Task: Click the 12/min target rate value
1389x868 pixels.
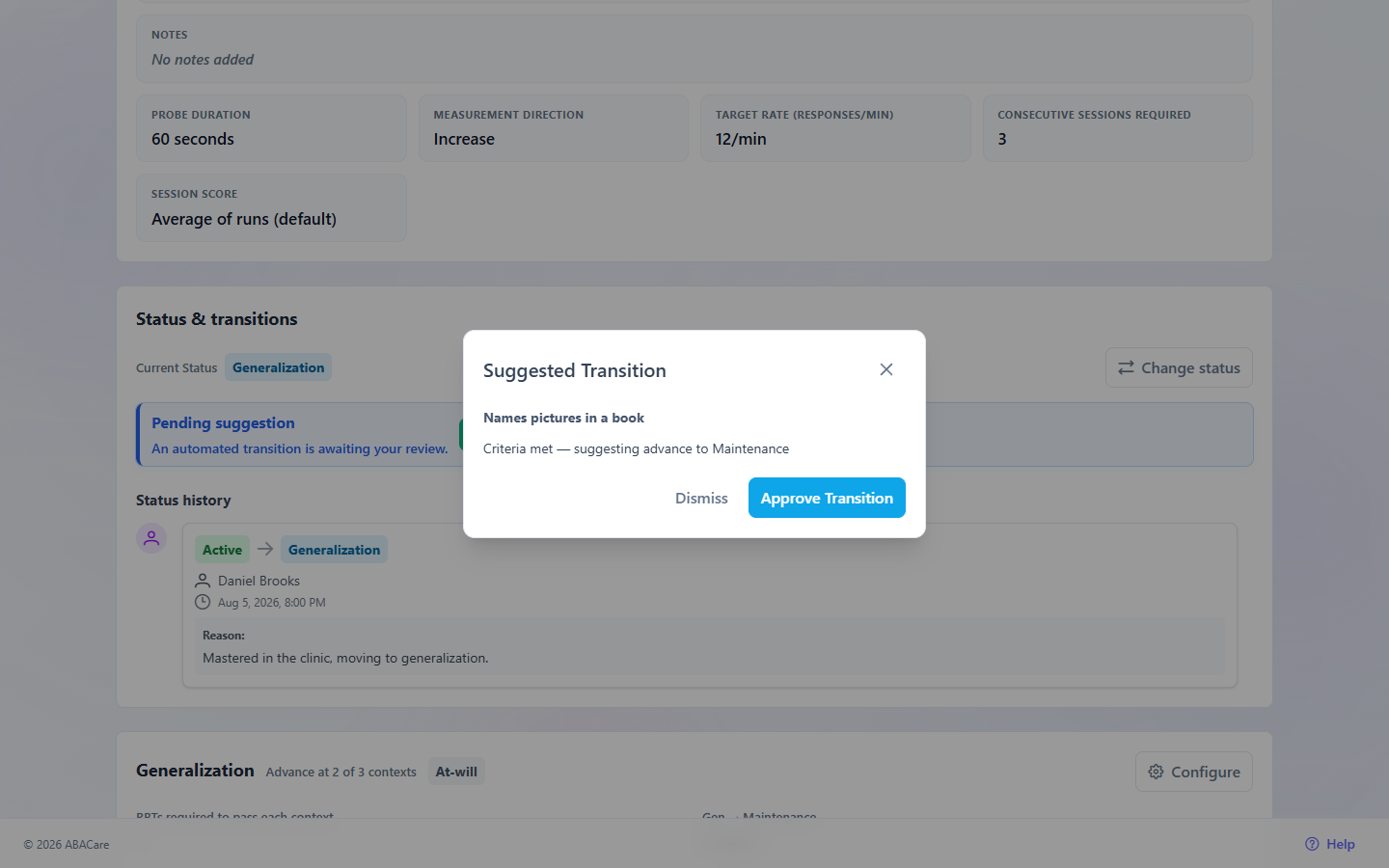Action: 741,139
